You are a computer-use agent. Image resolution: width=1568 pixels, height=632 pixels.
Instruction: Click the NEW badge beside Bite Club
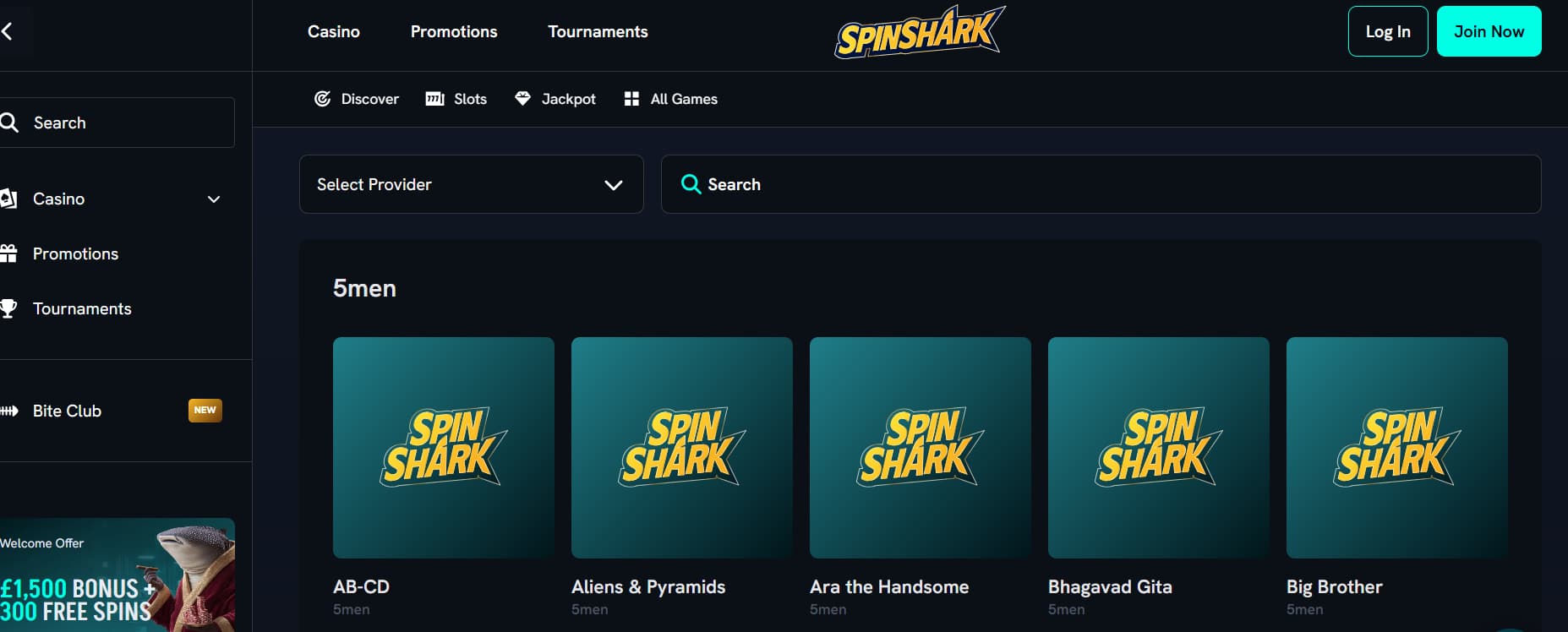(205, 410)
